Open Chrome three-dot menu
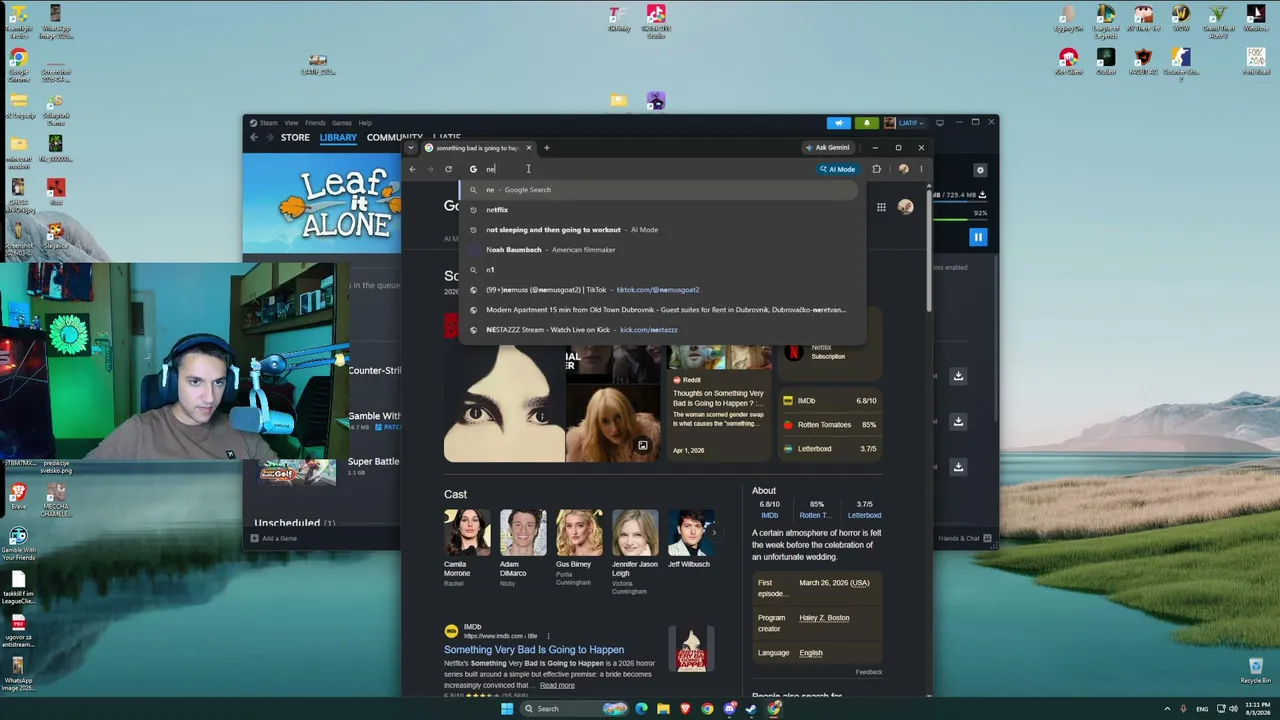This screenshot has width=1280, height=720. [921, 169]
